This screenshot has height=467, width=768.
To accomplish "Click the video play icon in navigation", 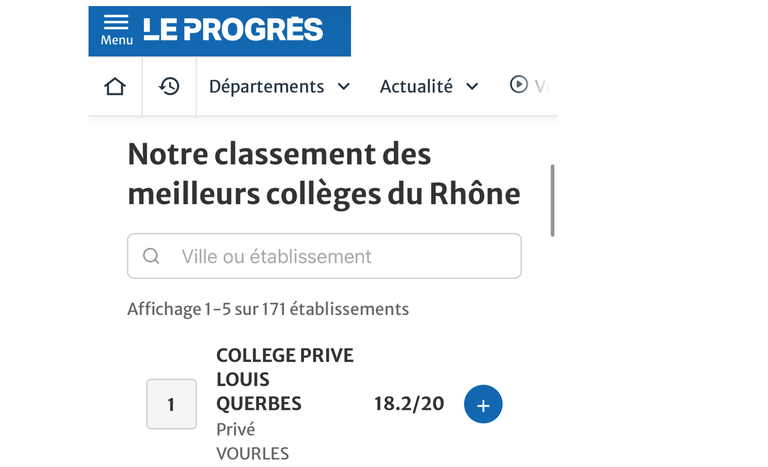I will click(x=519, y=85).
